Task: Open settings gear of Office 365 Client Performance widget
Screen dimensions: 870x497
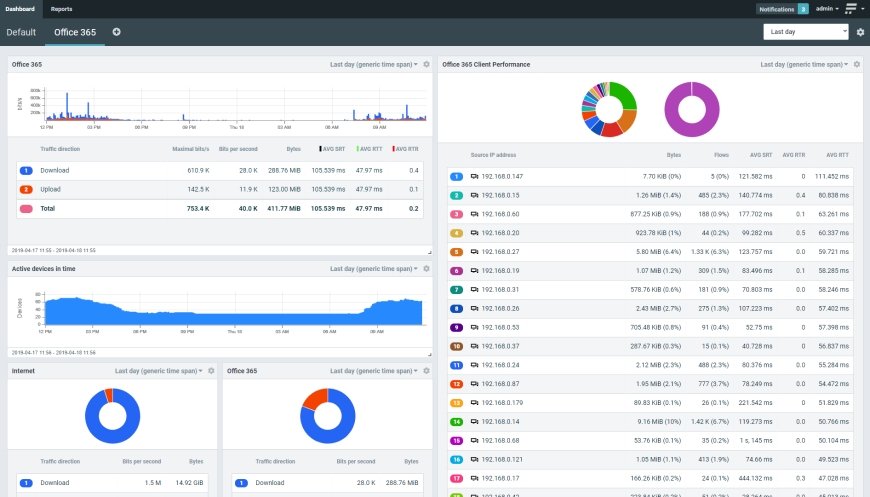Action: click(857, 64)
